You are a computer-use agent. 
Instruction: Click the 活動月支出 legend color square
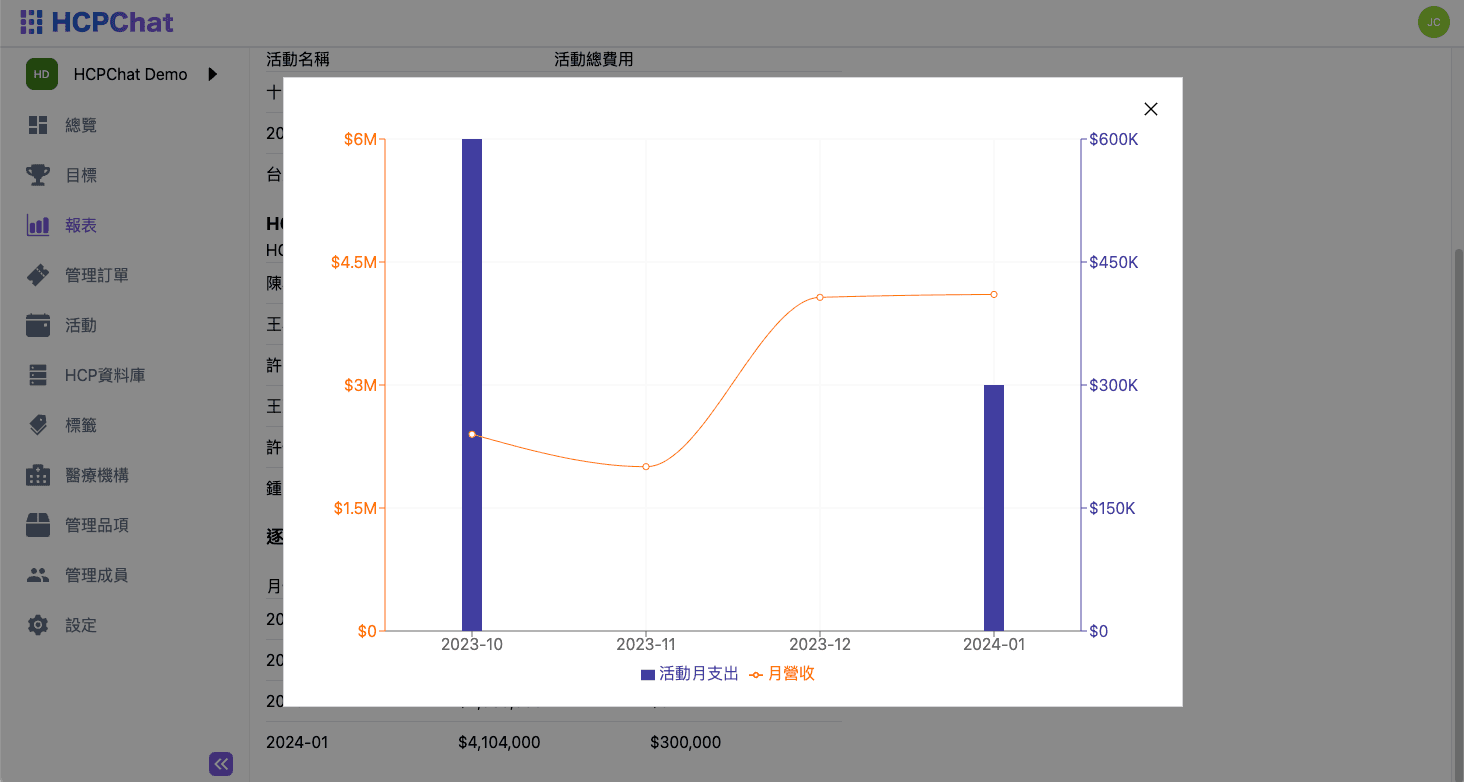[647, 675]
